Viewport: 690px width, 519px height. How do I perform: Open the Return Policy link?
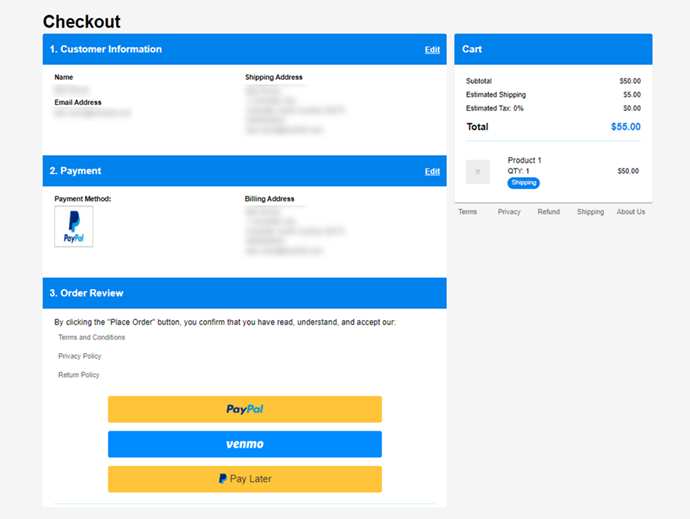click(x=79, y=375)
